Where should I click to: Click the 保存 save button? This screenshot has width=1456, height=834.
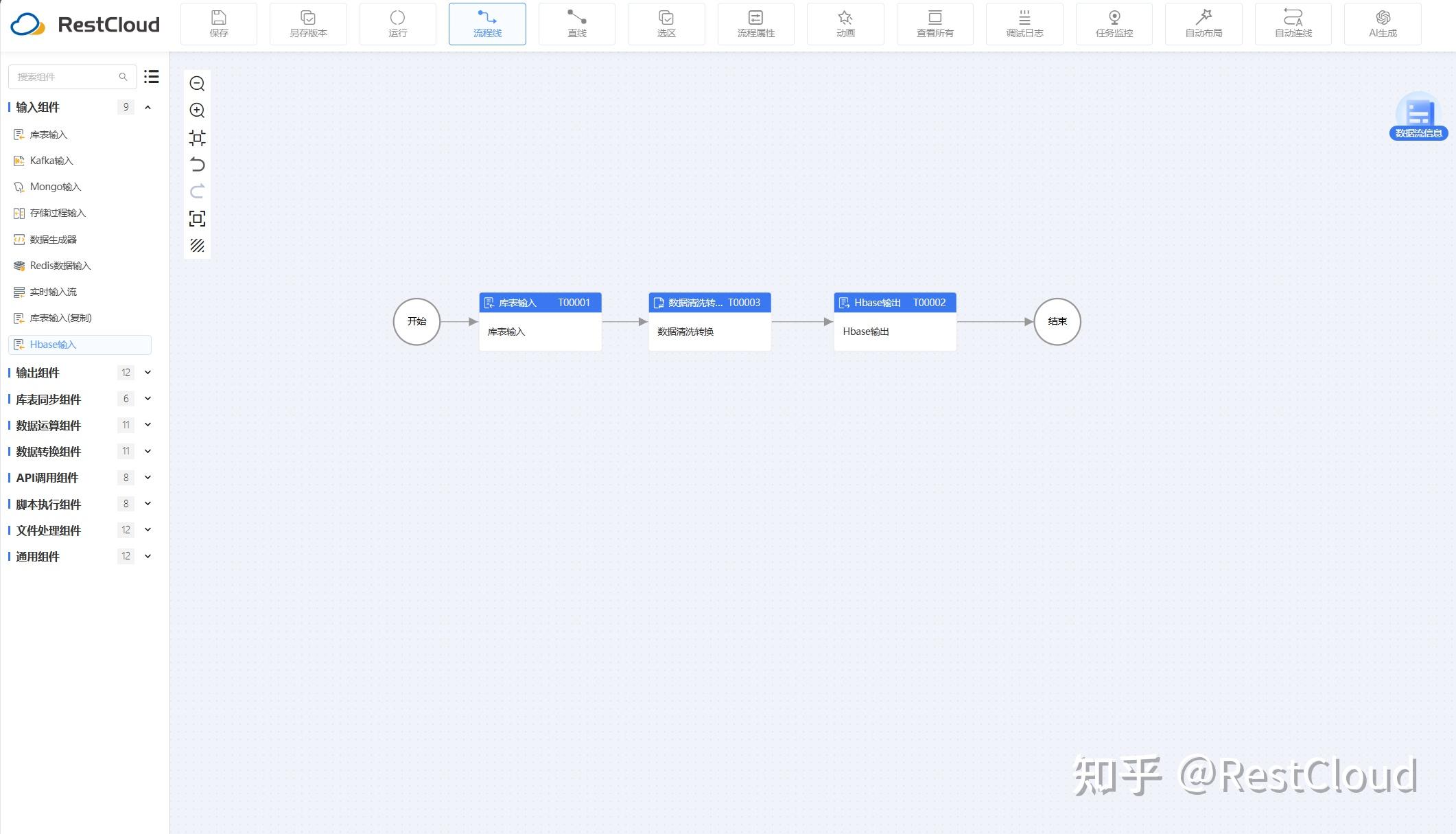218,23
